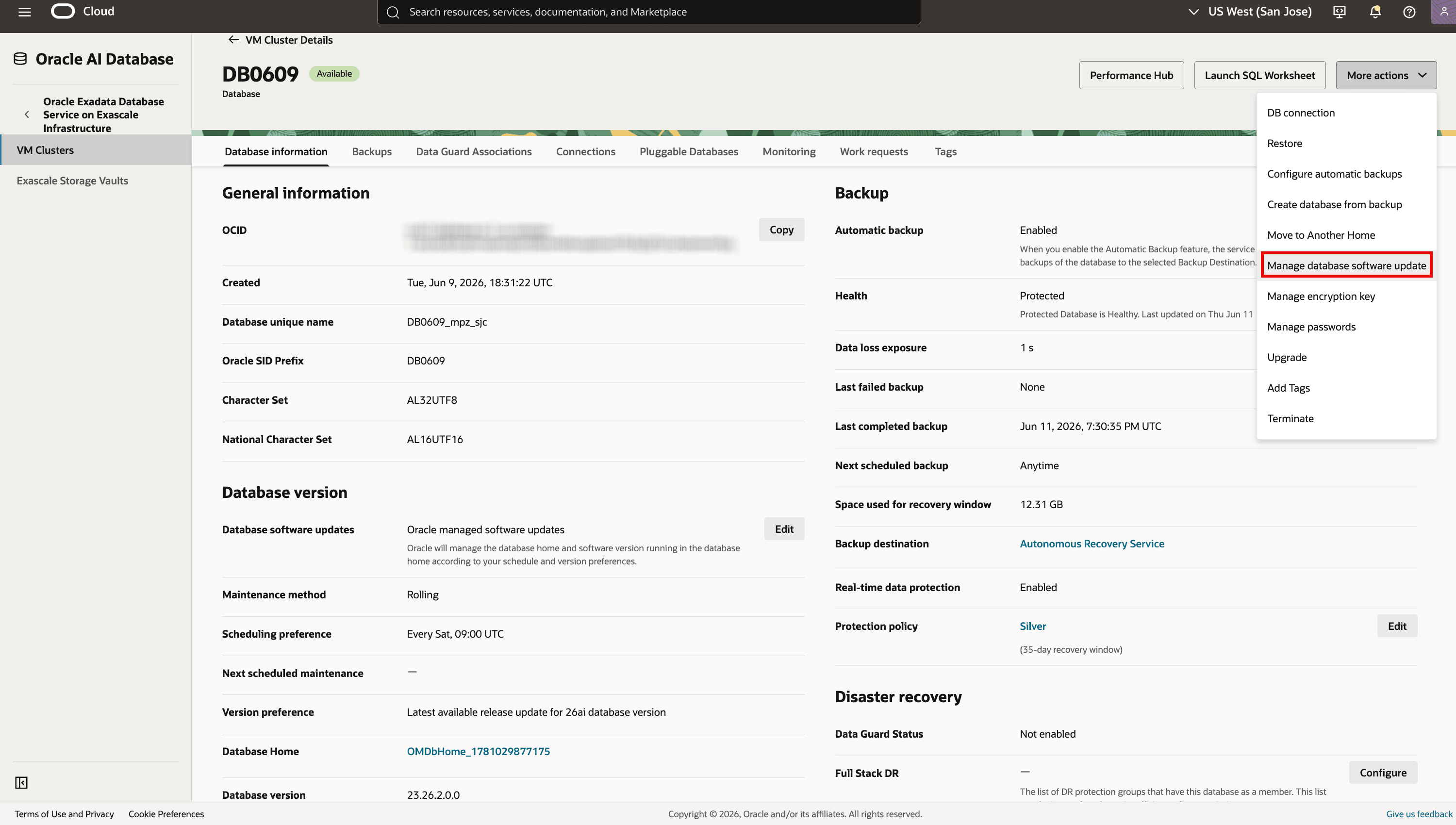Configure Full Stack DR
The image size is (1456, 825).
pos(1383,772)
